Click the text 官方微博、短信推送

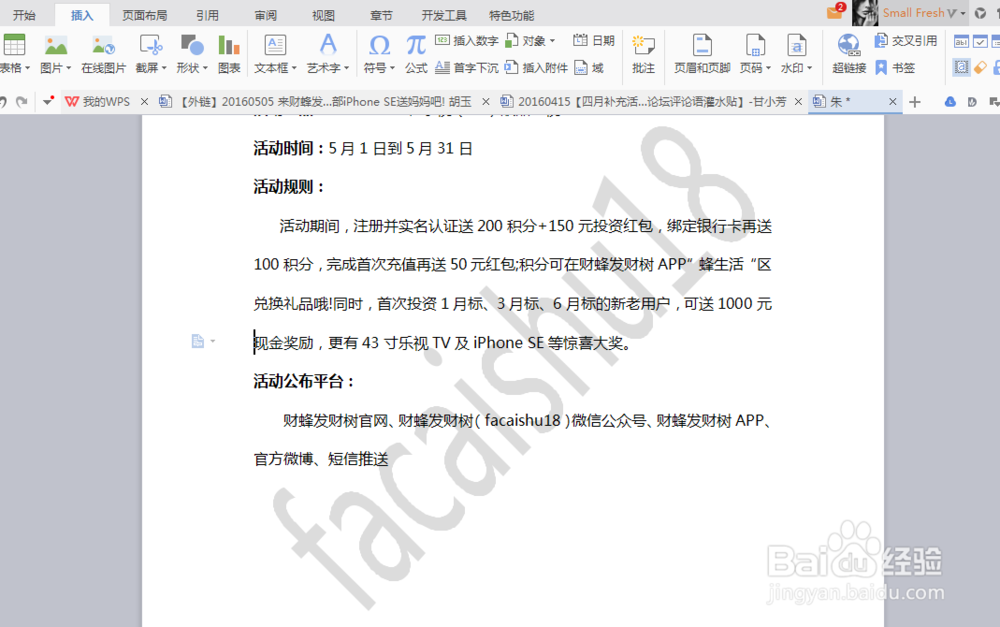[321, 459]
